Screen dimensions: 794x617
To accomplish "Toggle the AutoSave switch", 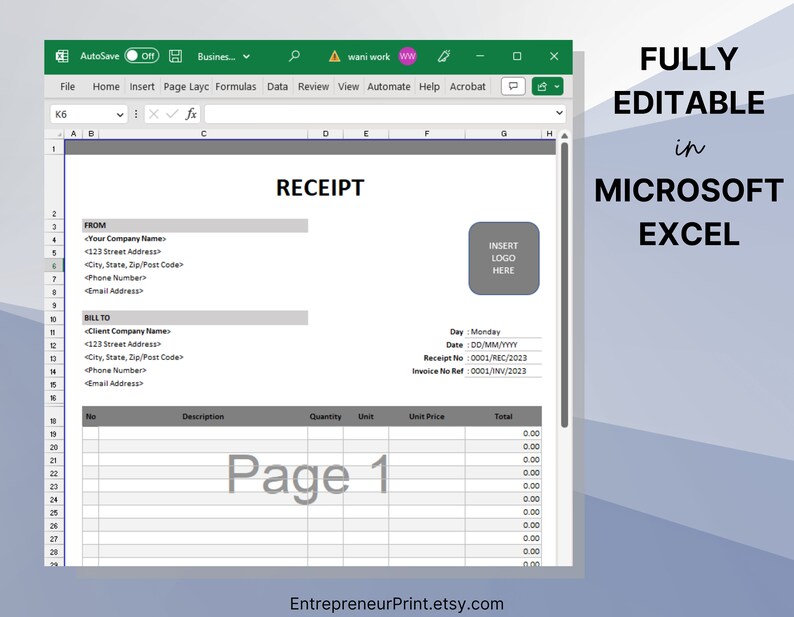I will click(x=142, y=56).
